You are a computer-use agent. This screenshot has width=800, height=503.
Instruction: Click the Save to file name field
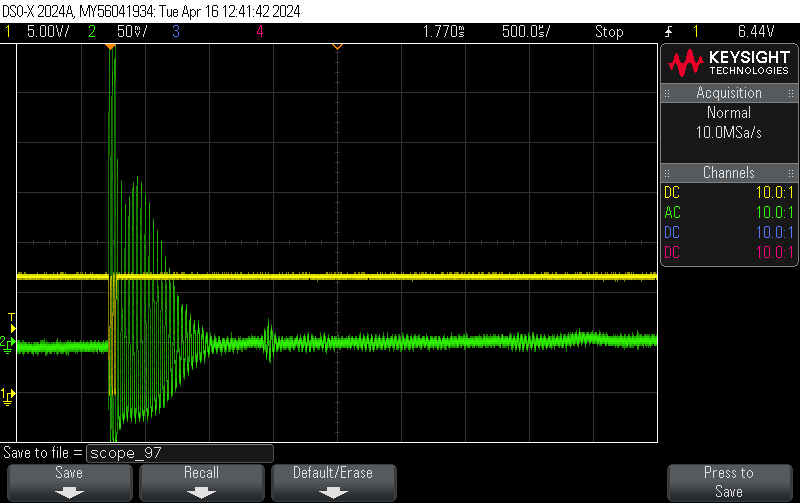pyautogui.click(x=180, y=453)
